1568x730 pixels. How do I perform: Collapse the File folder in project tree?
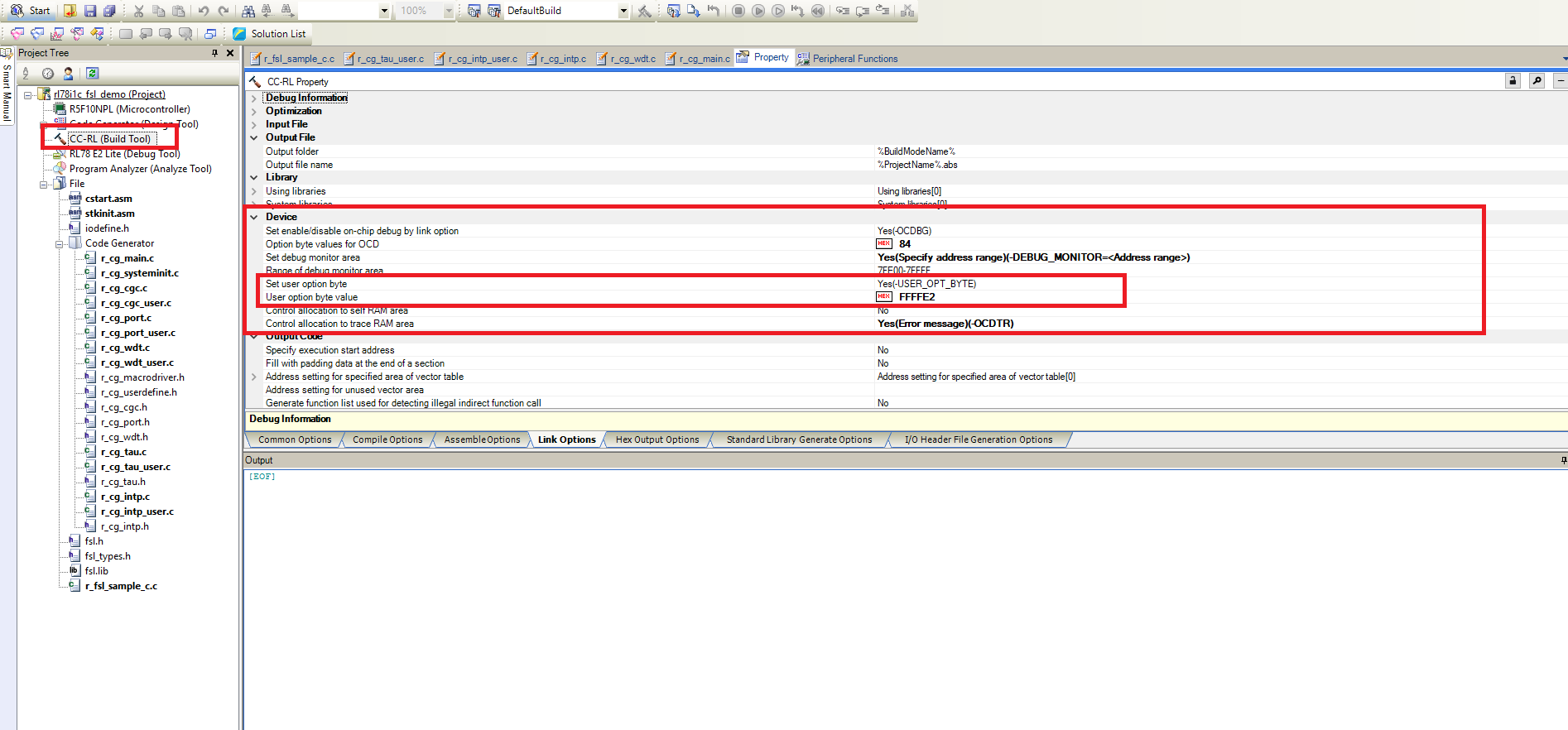(x=44, y=185)
